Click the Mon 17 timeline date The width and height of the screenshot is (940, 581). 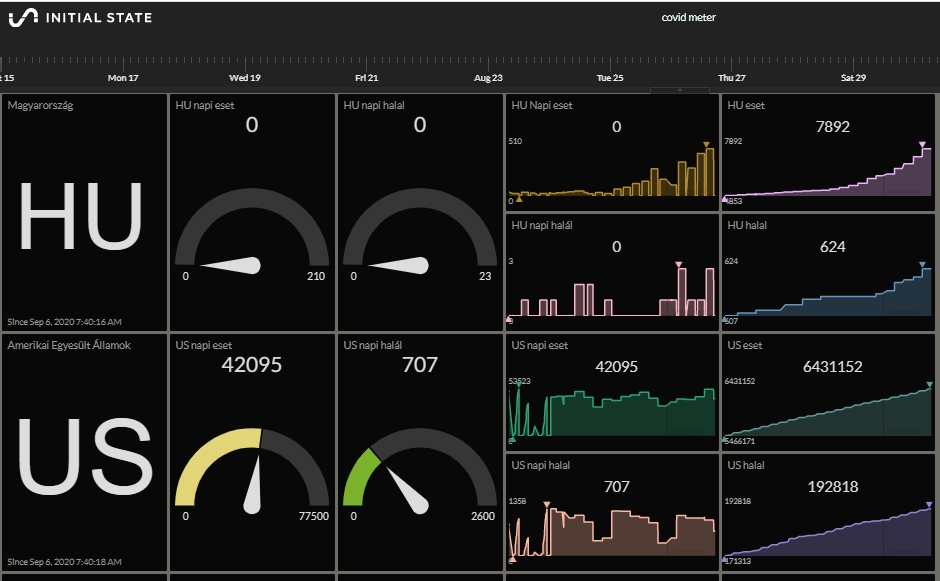pyautogui.click(x=123, y=77)
